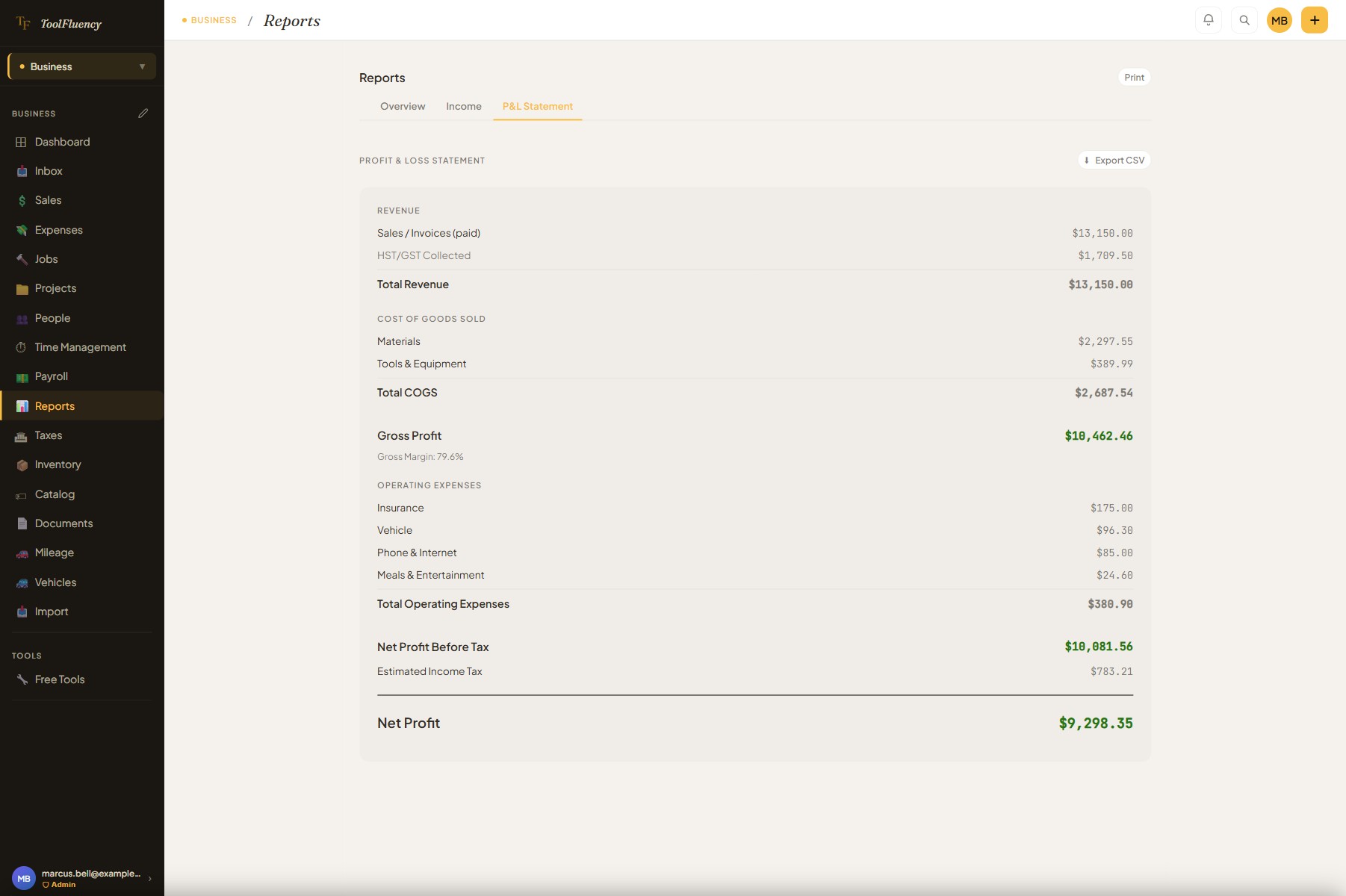The width and height of the screenshot is (1346, 896).
Task: Export the statement as CSV
Action: (x=1114, y=160)
